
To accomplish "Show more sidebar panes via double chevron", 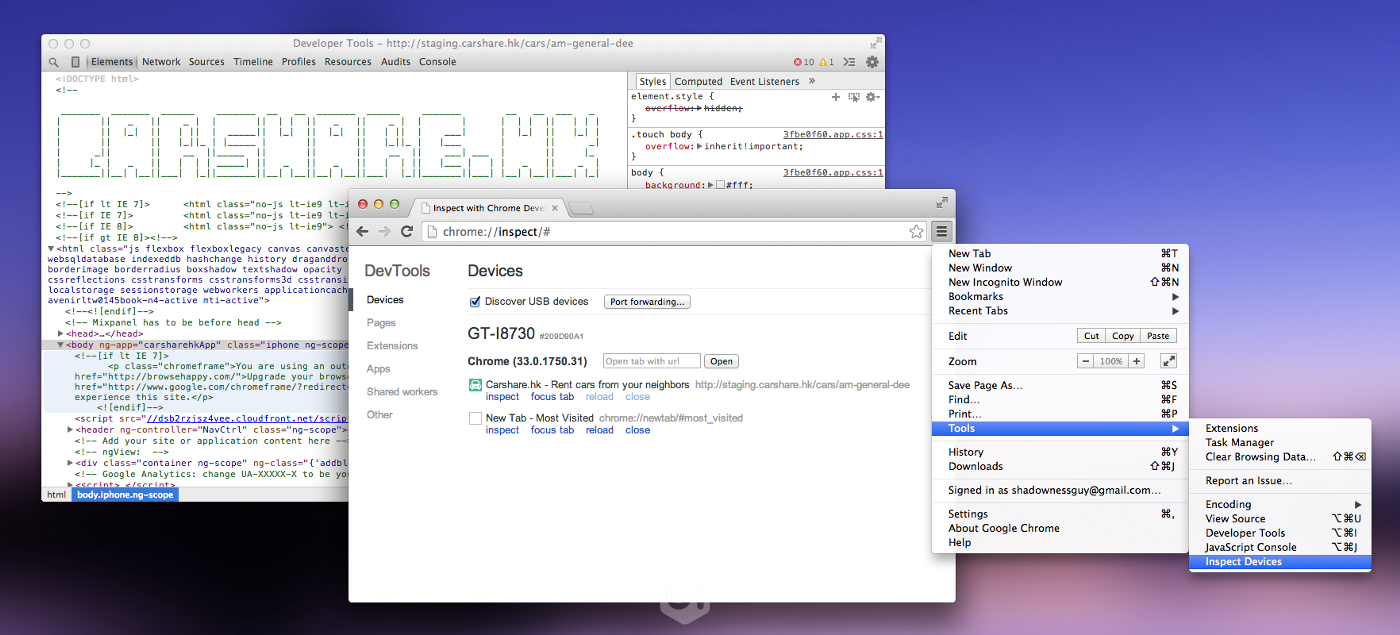I will 811,81.
